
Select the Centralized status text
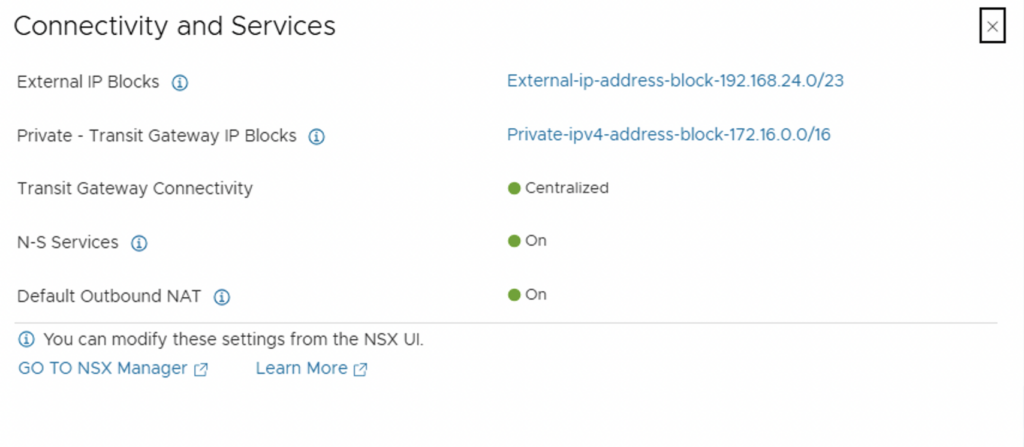[x=567, y=188]
